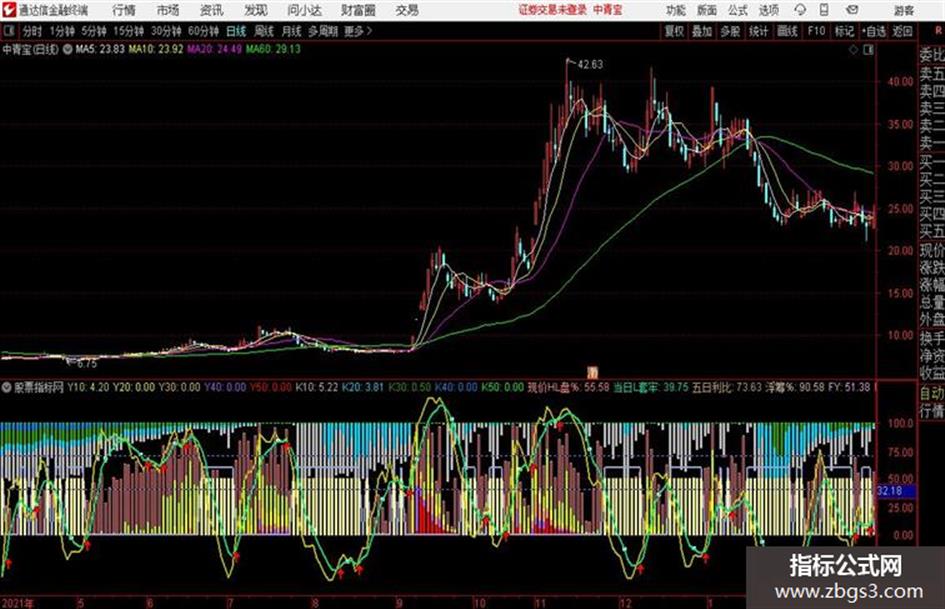
Task: Click the 五日利比: 73.63 value
Action: pos(727,387)
